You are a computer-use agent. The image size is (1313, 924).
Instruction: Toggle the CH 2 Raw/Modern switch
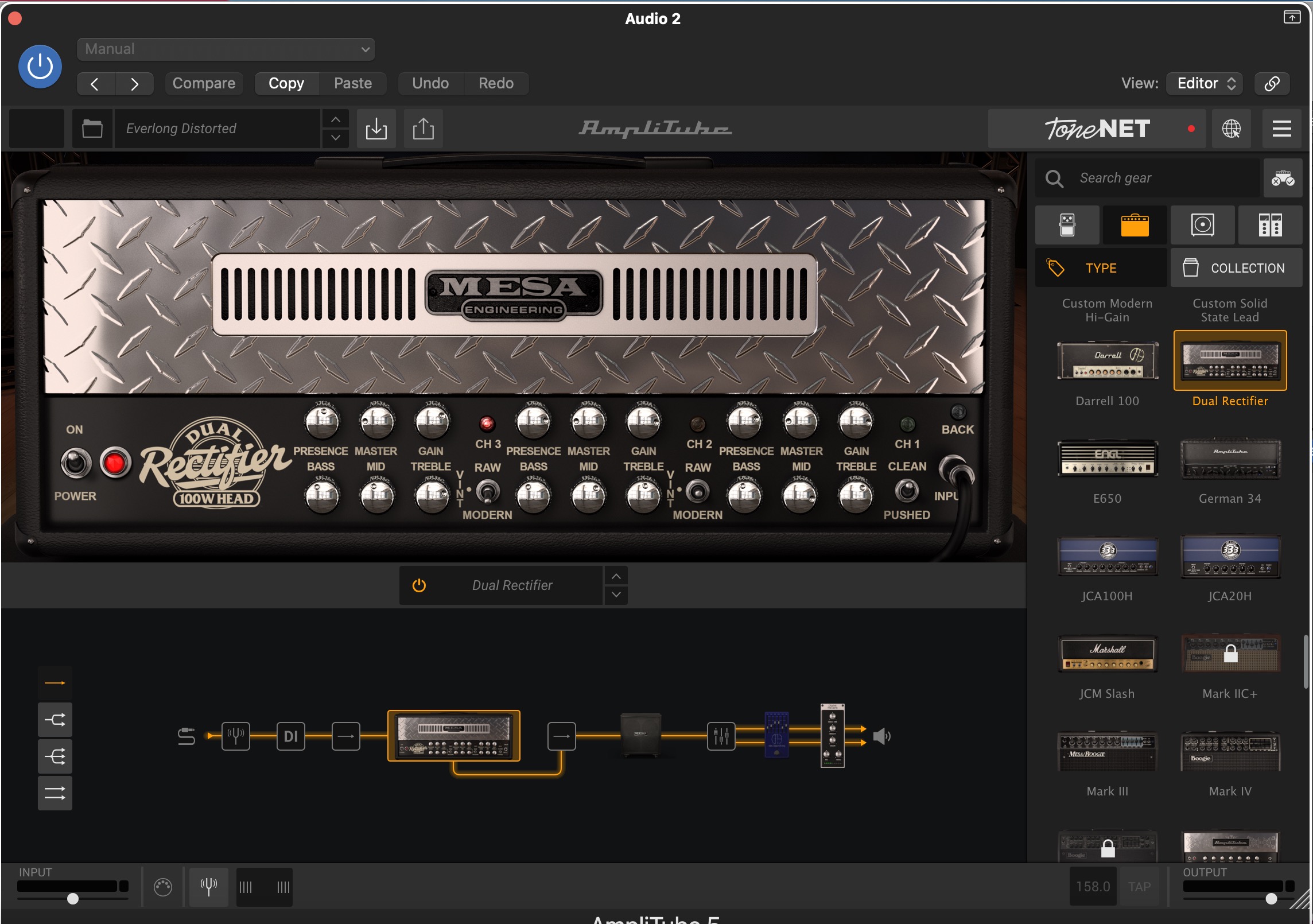pyautogui.click(x=698, y=491)
